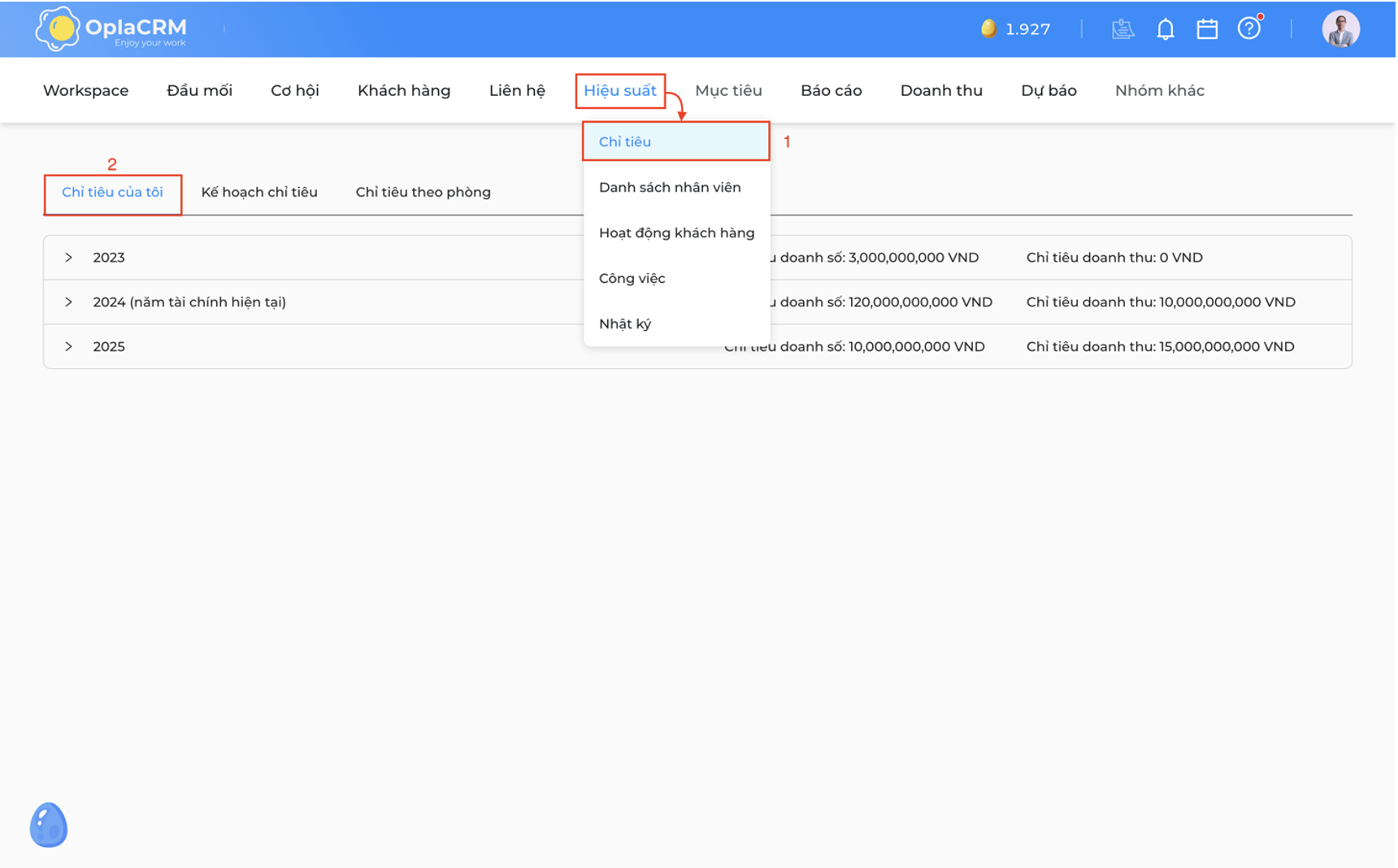Viewport: 1398px width, 868px height.
Task: Open the notifications bell
Action: 1166,29
